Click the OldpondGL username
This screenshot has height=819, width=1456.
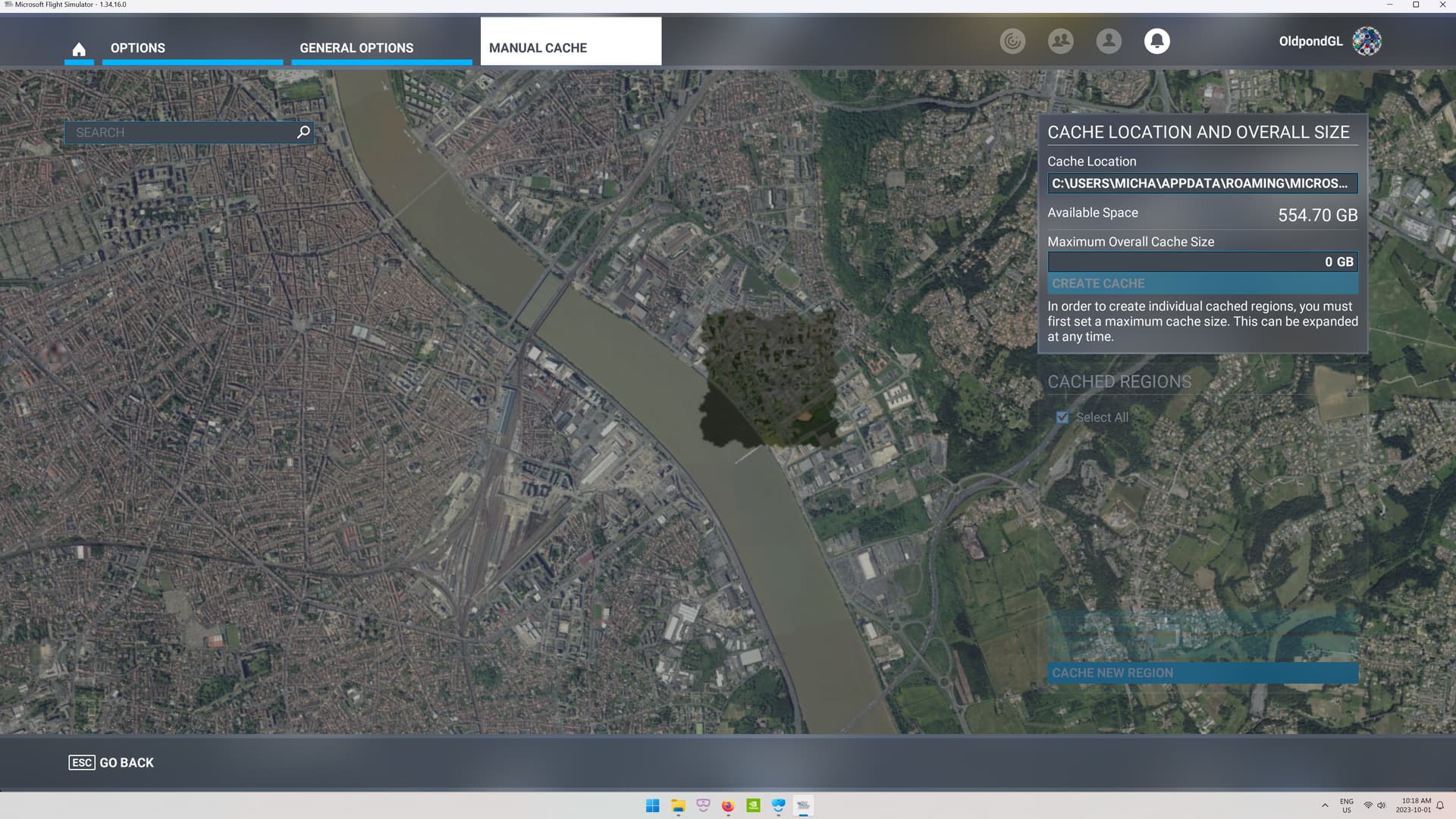coord(1310,41)
